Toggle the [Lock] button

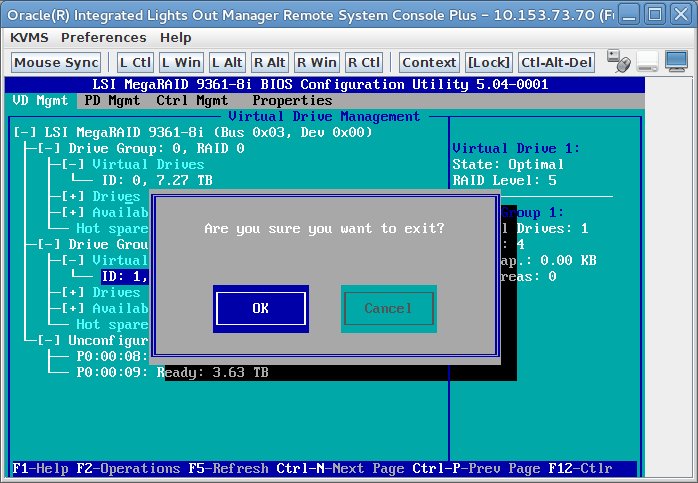[488, 62]
